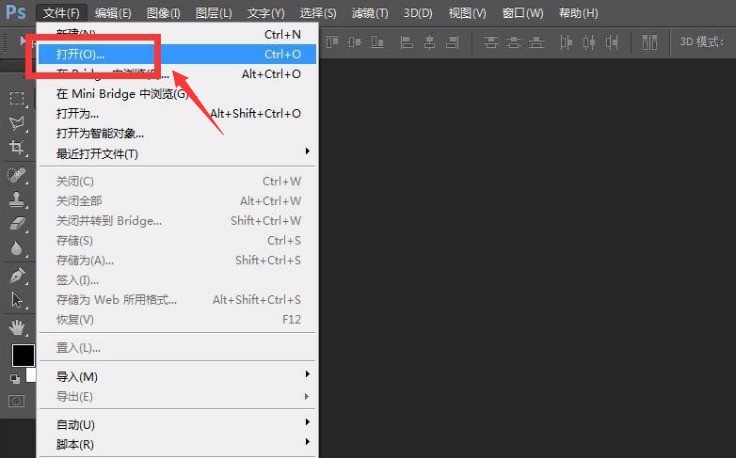
Task: Click Align Bottom Edges icon
Action: (x=377, y=42)
